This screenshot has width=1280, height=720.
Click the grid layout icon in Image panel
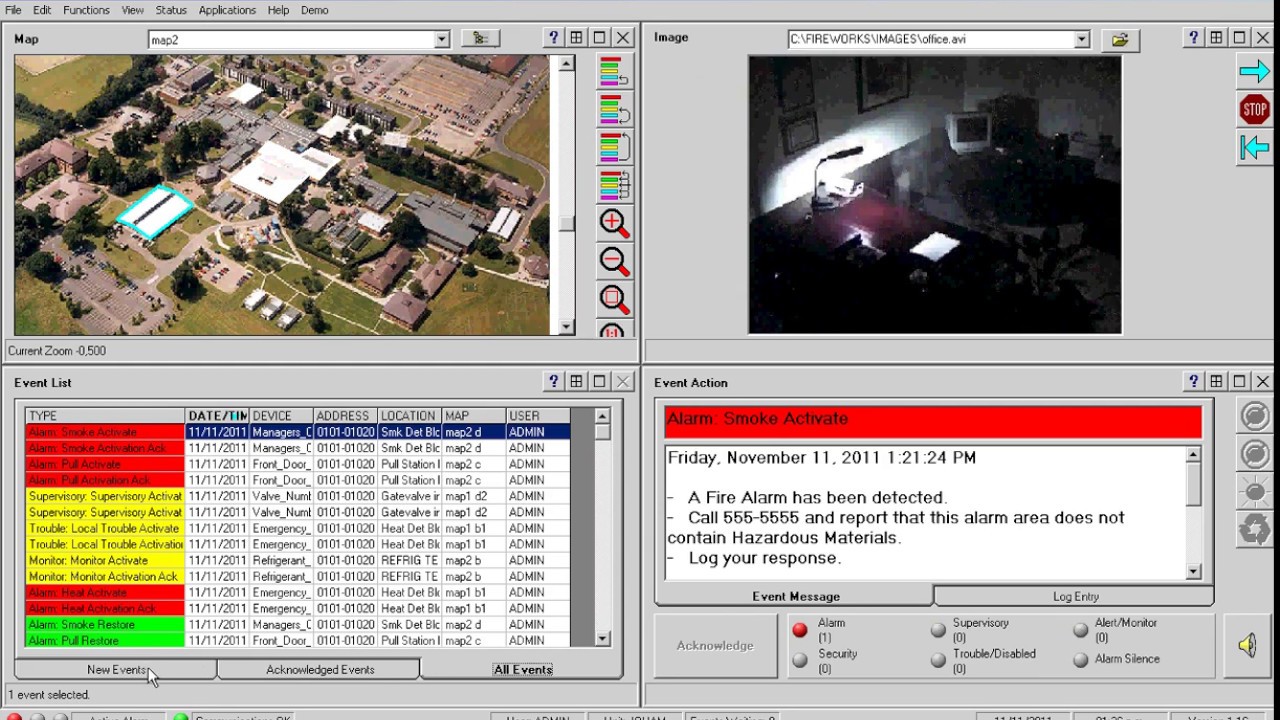(x=1216, y=37)
